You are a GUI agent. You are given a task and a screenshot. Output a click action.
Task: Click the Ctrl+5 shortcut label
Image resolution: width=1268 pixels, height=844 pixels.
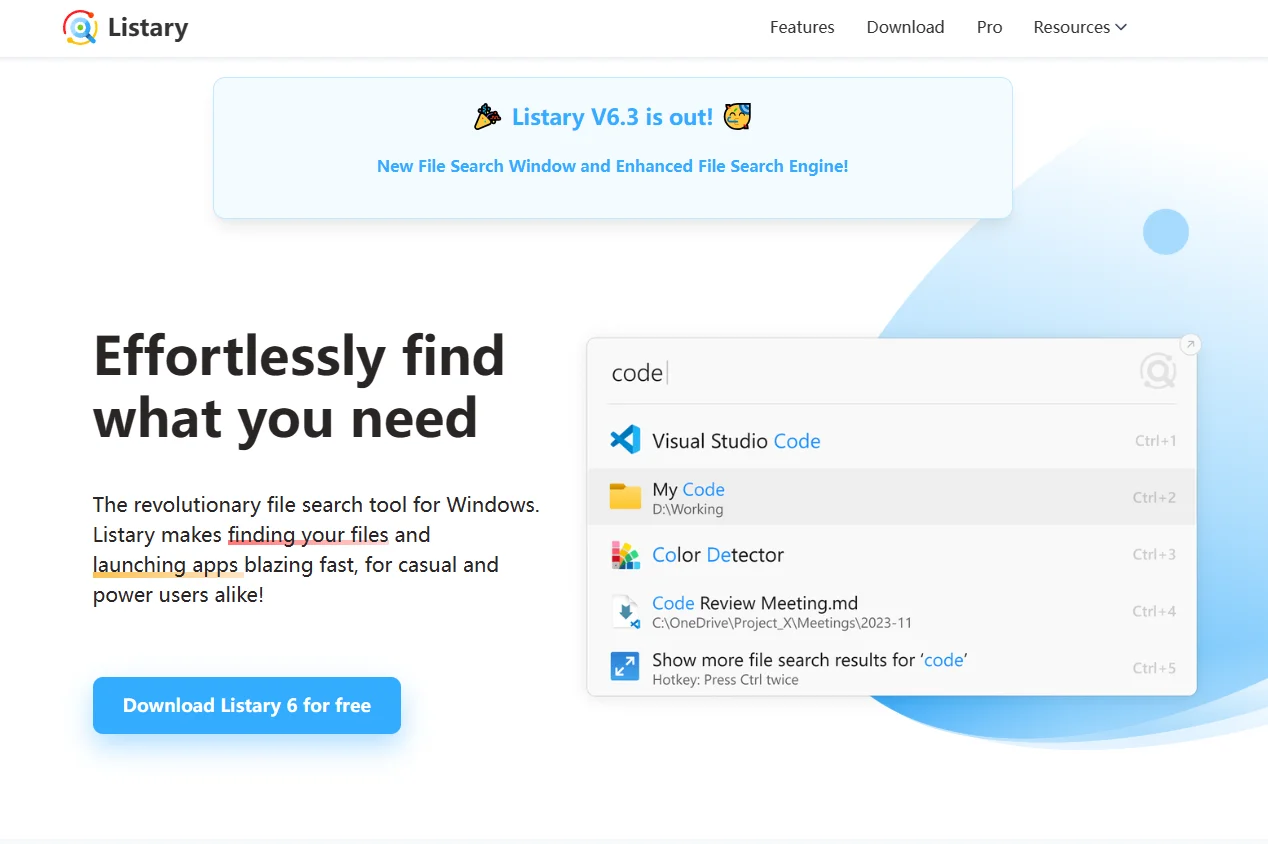pyautogui.click(x=1154, y=668)
